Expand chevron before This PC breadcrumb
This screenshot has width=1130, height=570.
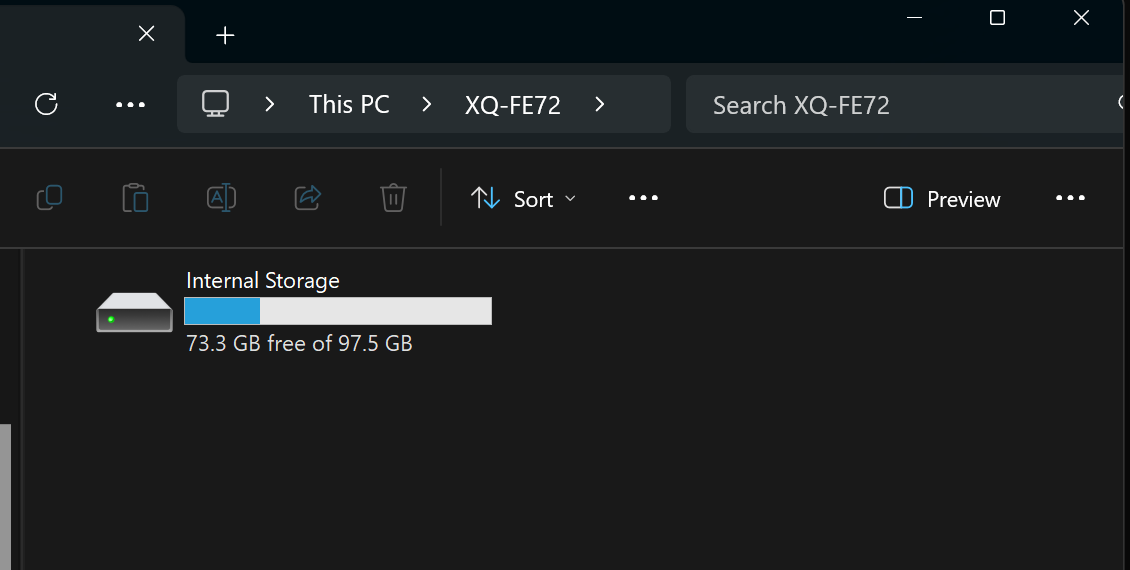click(270, 104)
